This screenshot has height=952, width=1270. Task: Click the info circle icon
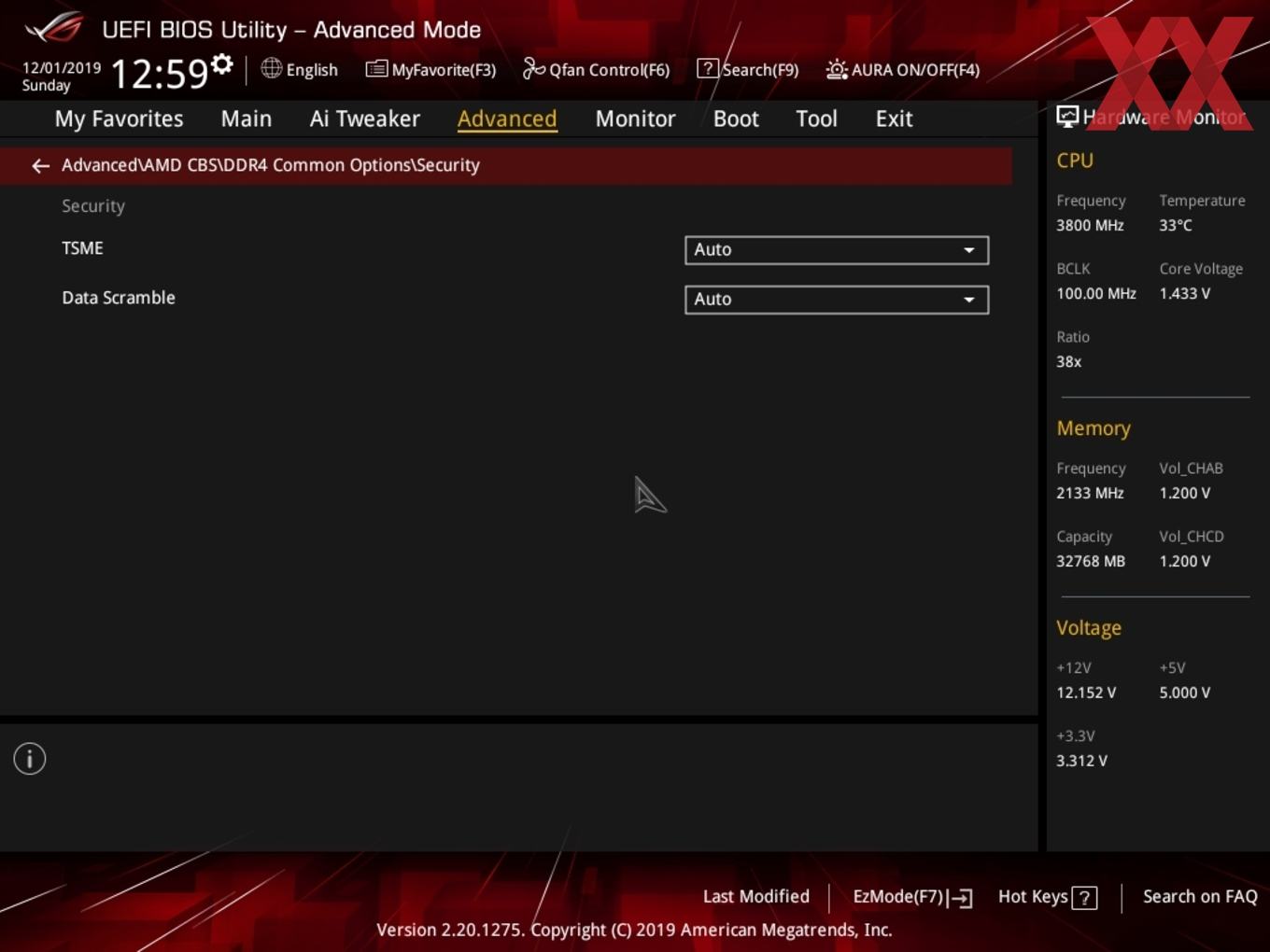[x=30, y=759]
